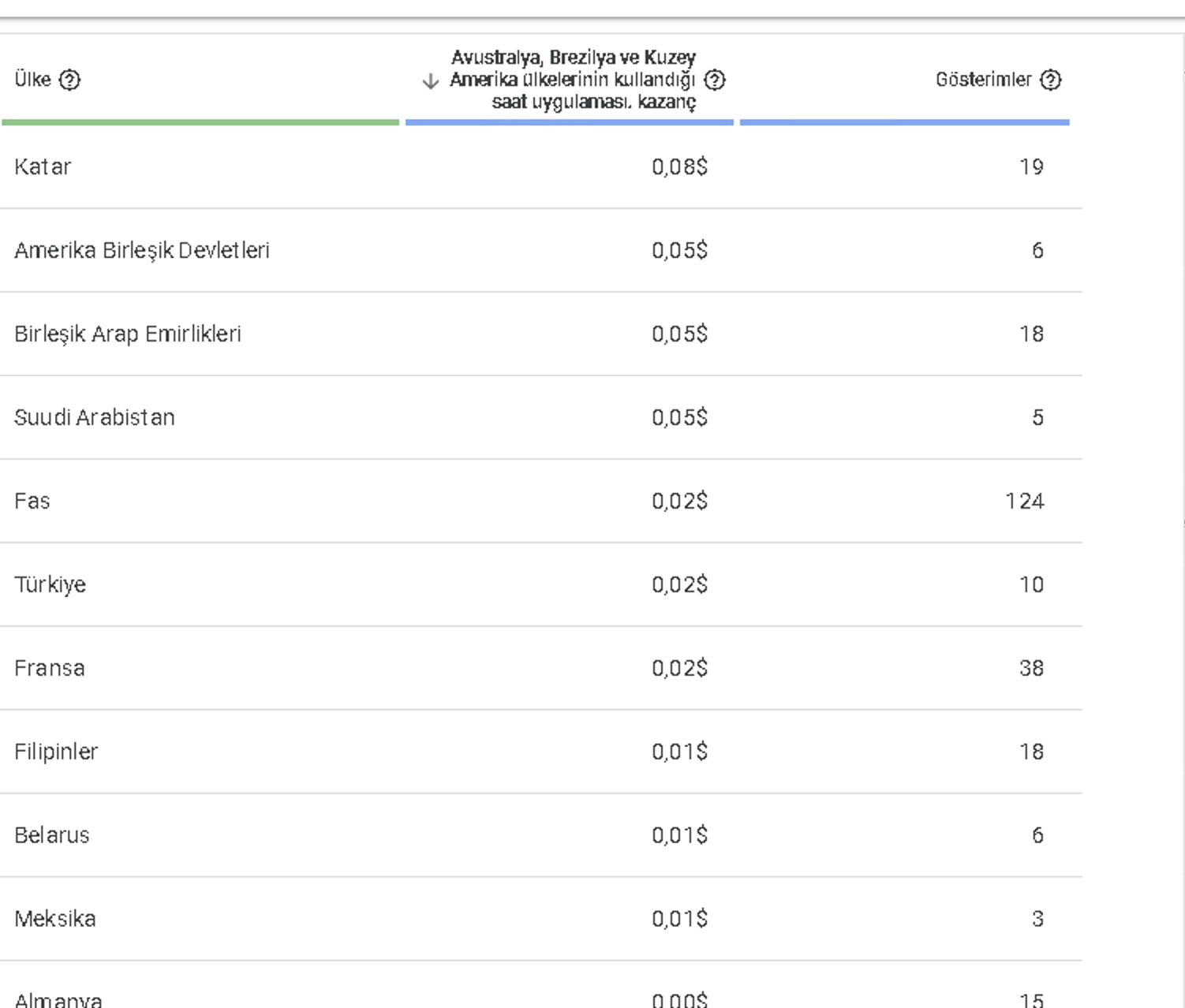1185x1008 pixels.
Task: Select the Katar country row
Action: click(x=540, y=167)
